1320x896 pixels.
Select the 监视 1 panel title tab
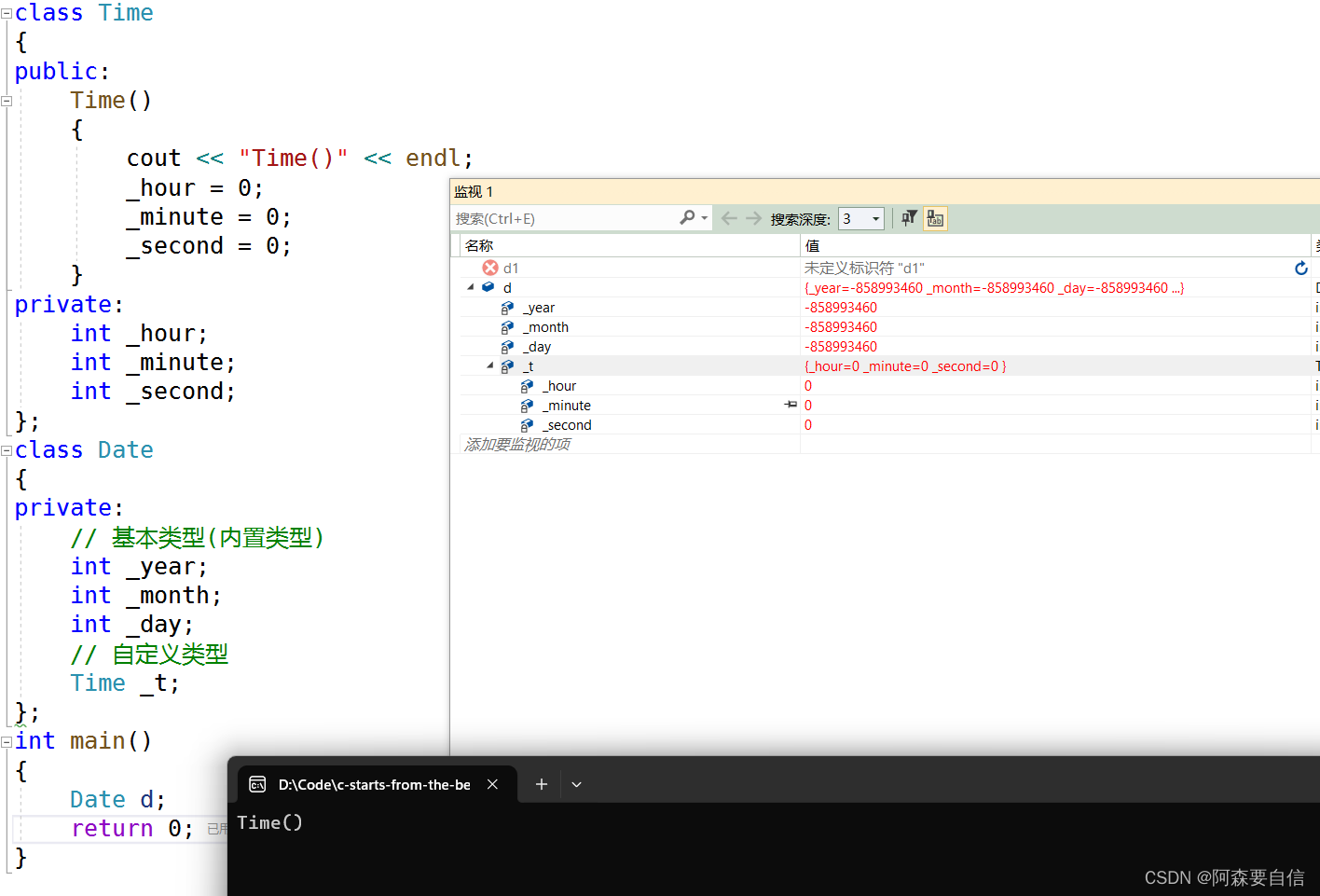(474, 191)
